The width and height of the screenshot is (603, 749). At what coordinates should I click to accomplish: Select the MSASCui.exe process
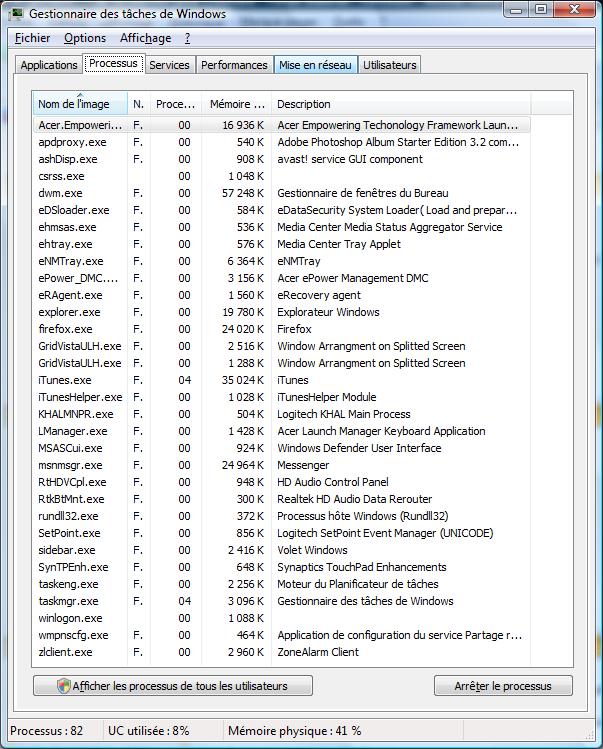point(282,448)
